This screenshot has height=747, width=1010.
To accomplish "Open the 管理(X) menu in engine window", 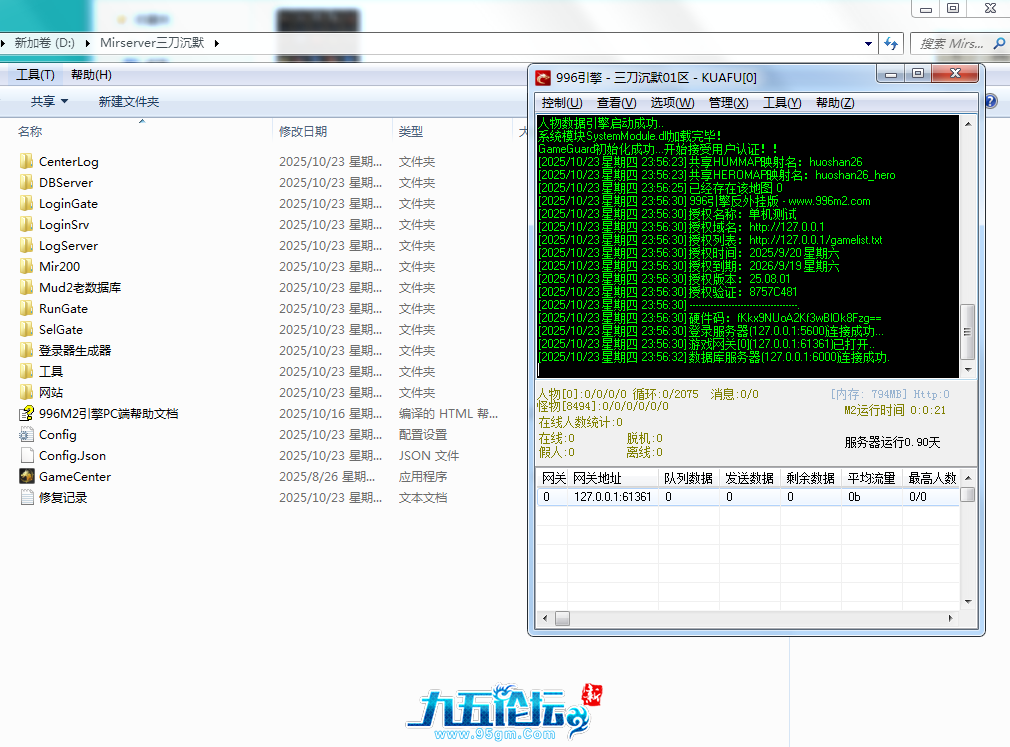I will (728, 103).
